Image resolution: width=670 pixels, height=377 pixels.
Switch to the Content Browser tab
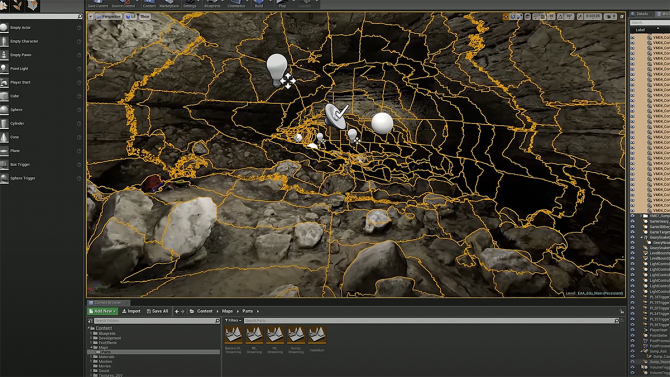[x=108, y=303]
